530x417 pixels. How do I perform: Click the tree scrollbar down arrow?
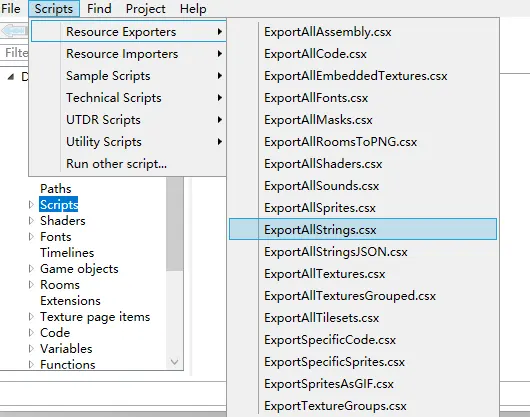point(174,362)
